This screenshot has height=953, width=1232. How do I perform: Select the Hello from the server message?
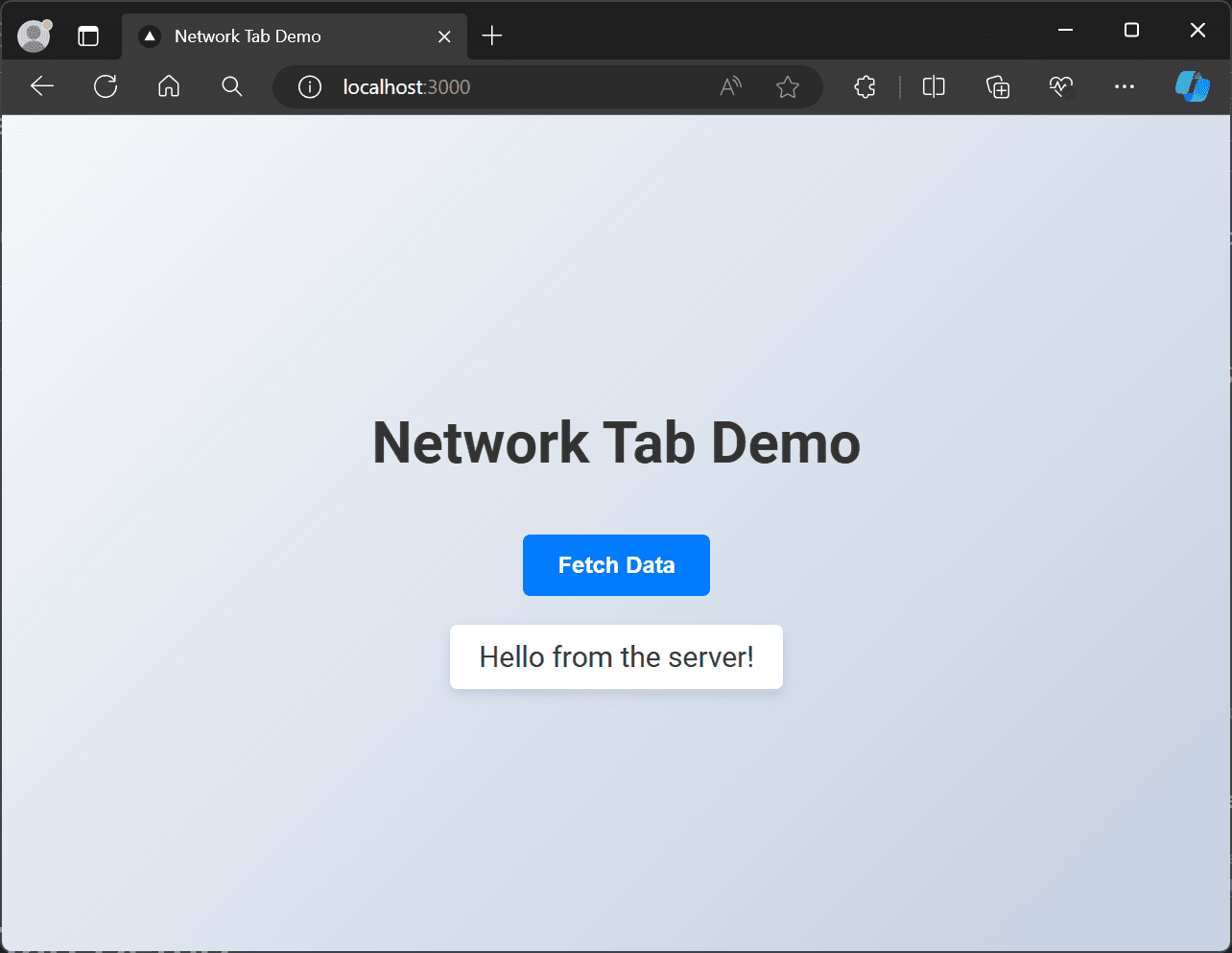[616, 656]
